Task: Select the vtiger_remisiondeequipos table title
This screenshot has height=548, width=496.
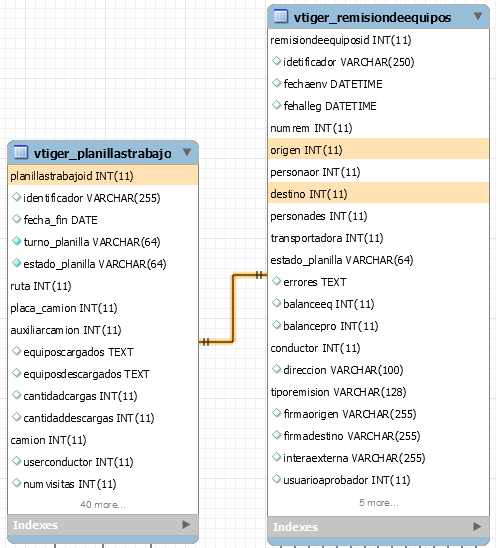Action: [372, 17]
